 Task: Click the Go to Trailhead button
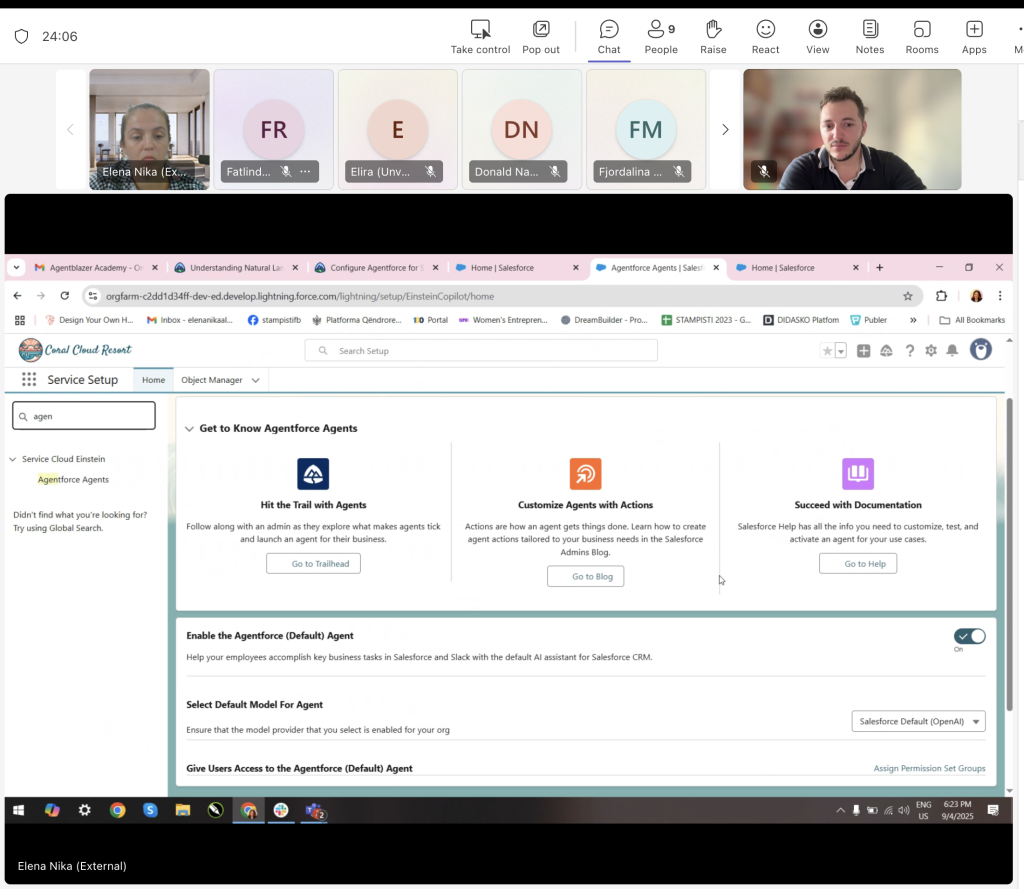[313, 564]
